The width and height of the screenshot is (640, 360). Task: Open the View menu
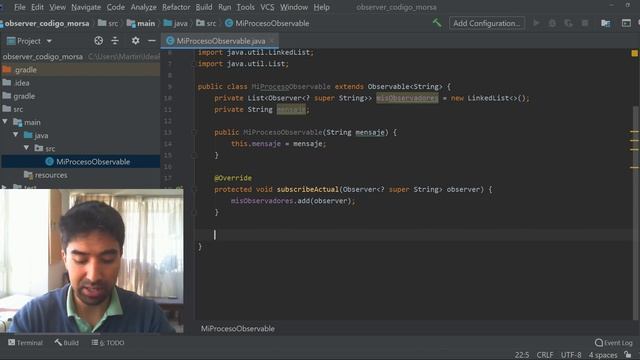coord(58,7)
